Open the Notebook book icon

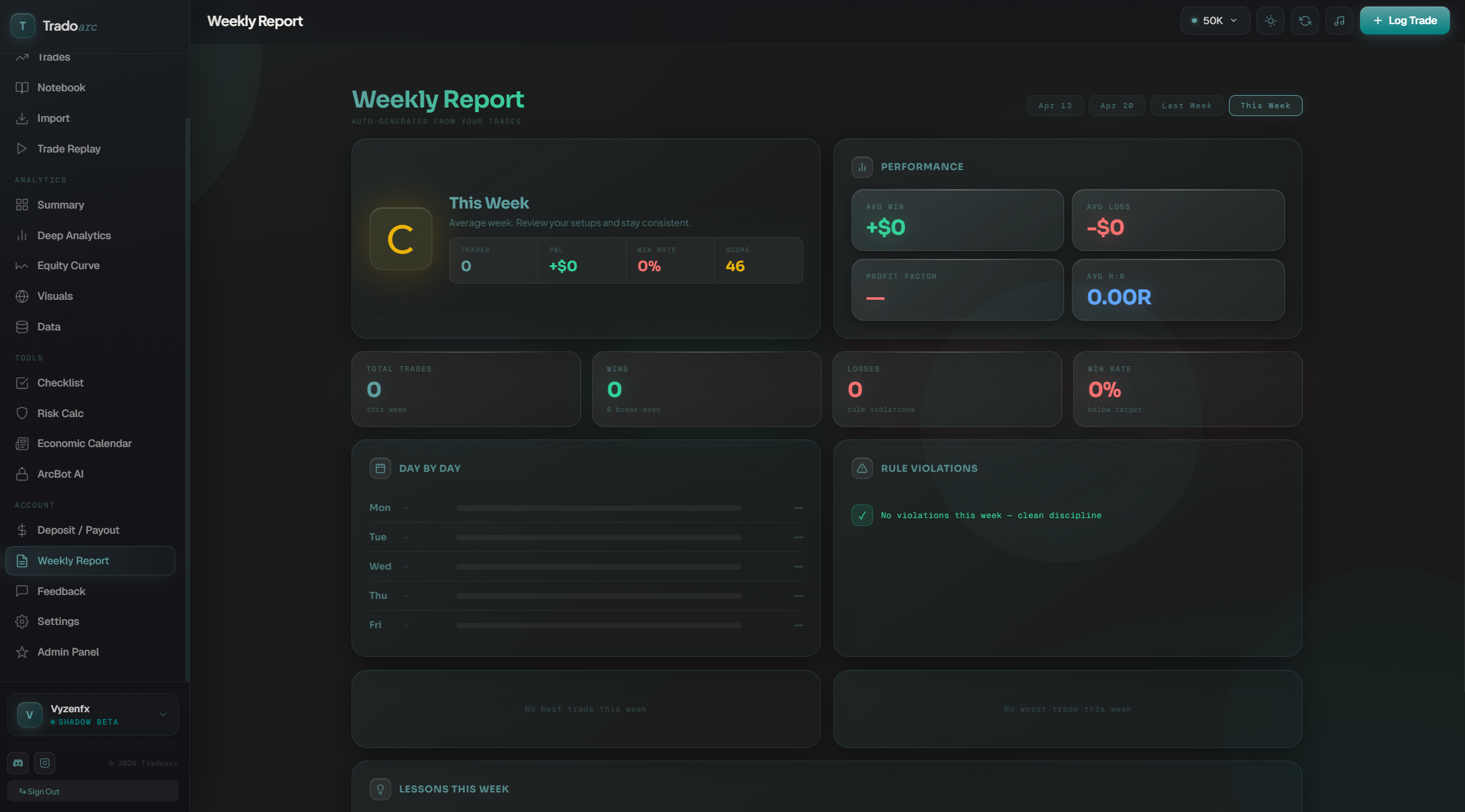[x=22, y=87]
